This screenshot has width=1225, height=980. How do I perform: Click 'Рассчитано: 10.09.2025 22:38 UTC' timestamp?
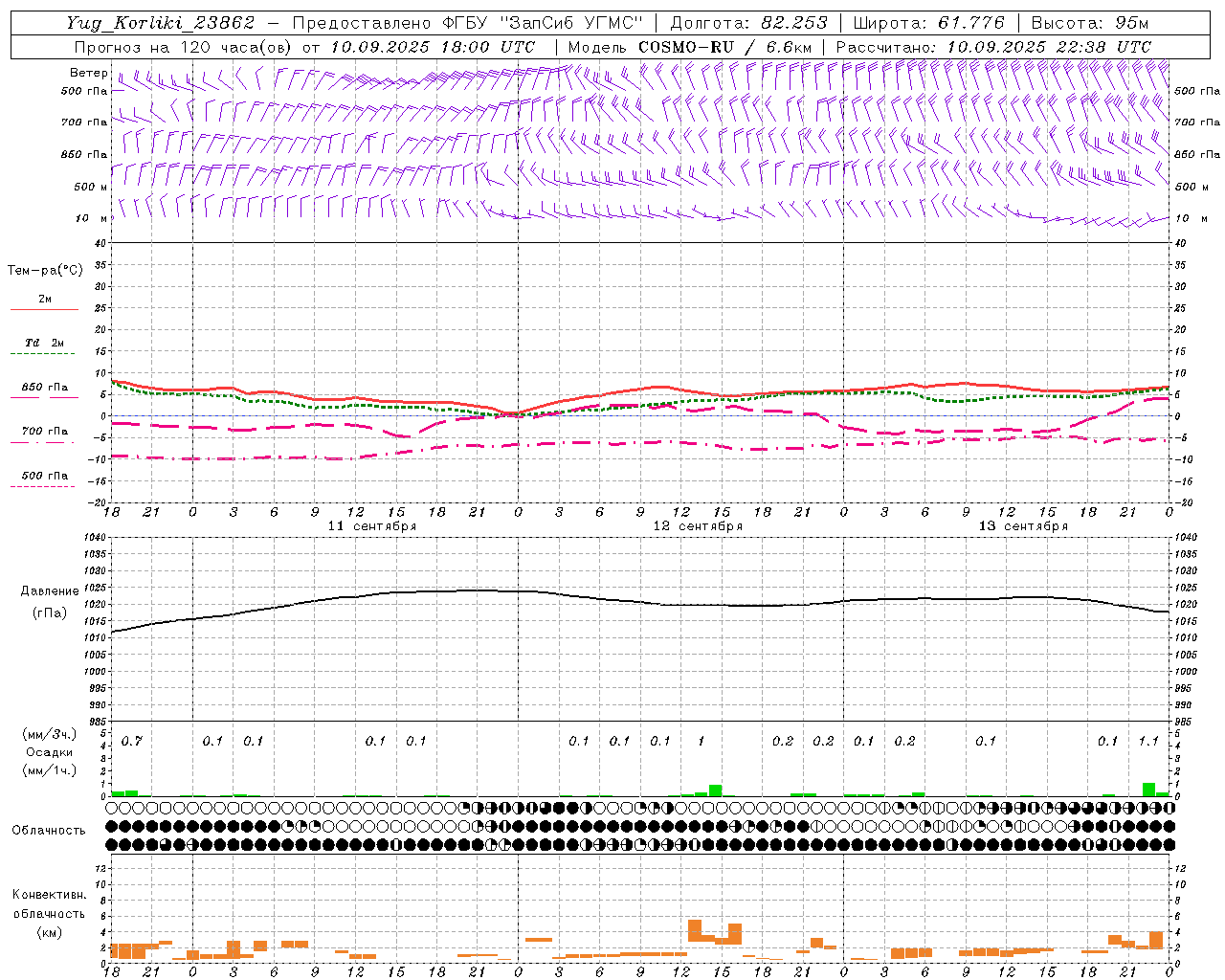coord(993,47)
